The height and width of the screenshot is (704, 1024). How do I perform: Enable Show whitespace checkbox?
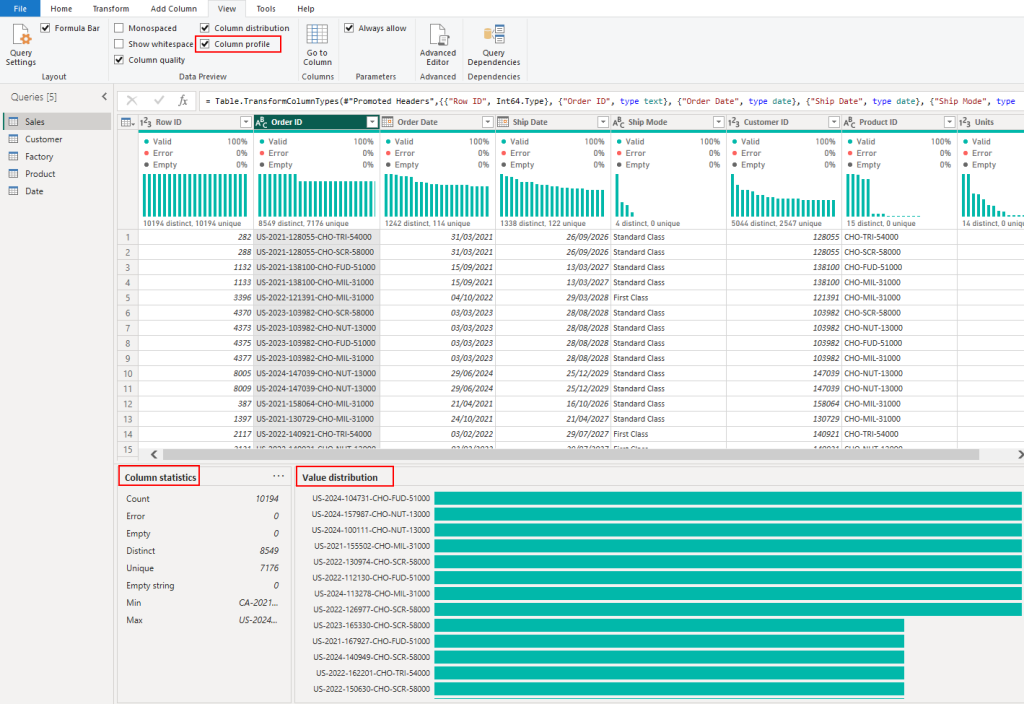pos(119,44)
